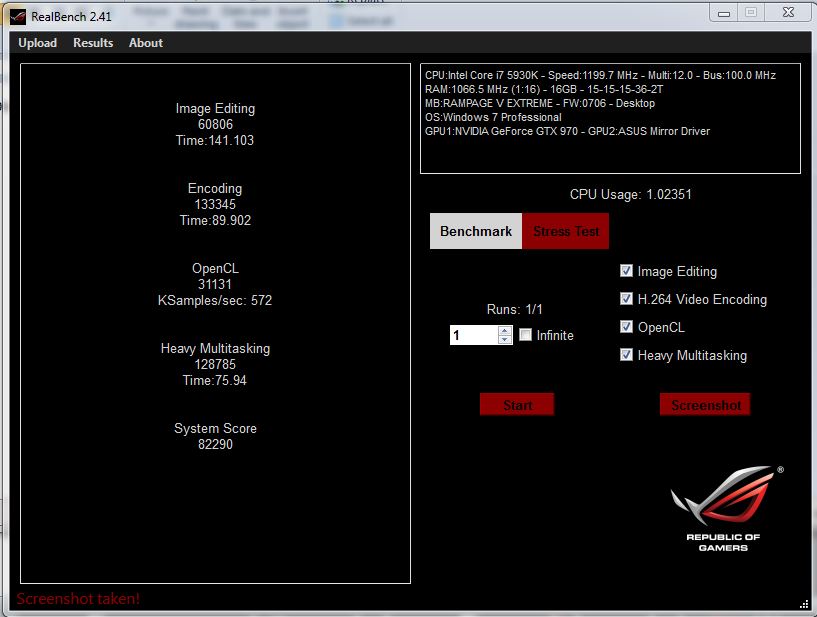Viewport: 817px width, 617px height.
Task: Click the Start benchmark button
Action: [x=517, y=404]
